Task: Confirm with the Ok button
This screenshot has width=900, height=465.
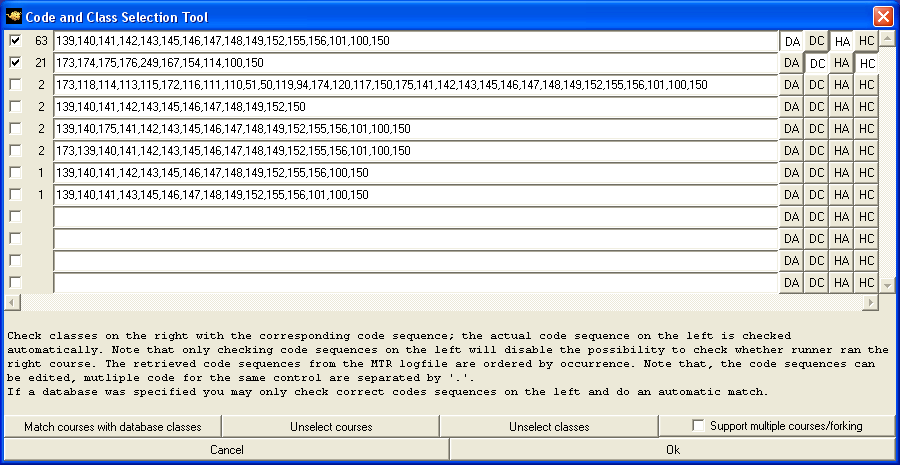Action: tap(673, 450)
